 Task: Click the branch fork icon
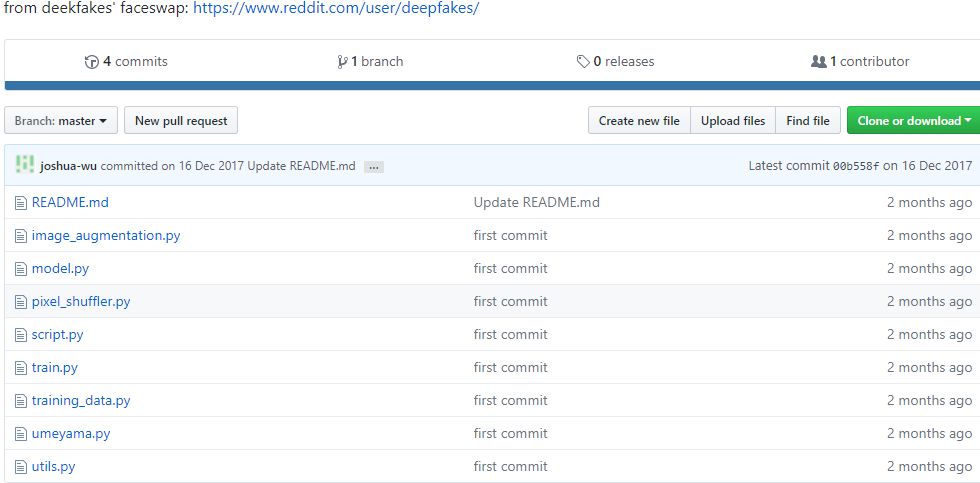[342, 62]
